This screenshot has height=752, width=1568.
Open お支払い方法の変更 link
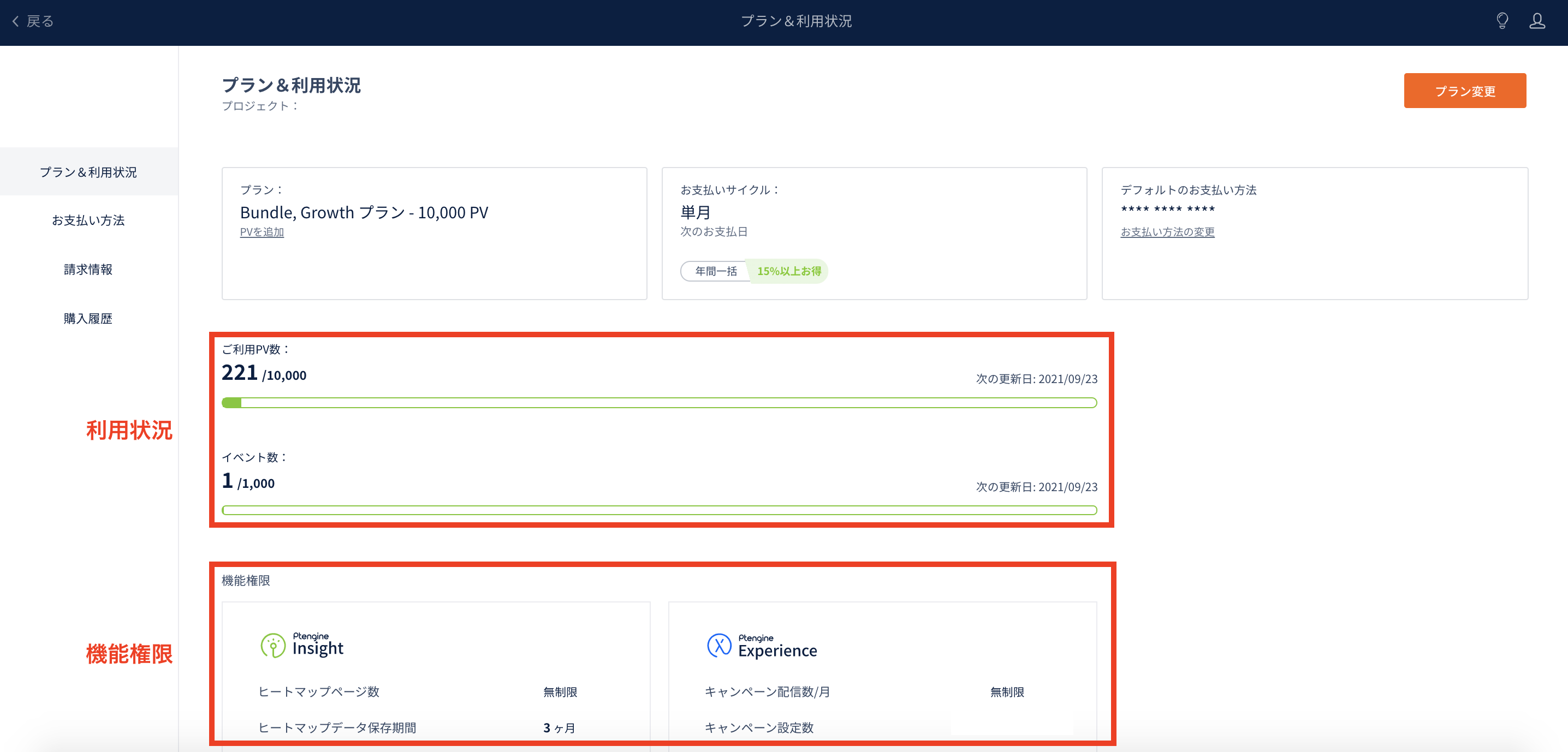[1167, 232]
